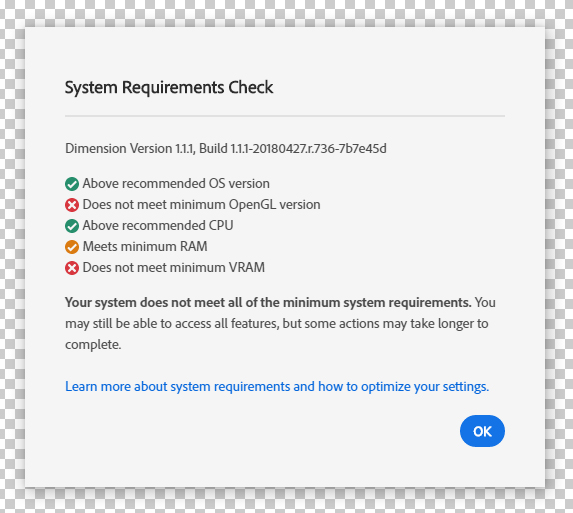The width and height of the screenshot is (573, 513).
Task: Click the word 'complete.' ending the paragraph
Action: point(93,345)
